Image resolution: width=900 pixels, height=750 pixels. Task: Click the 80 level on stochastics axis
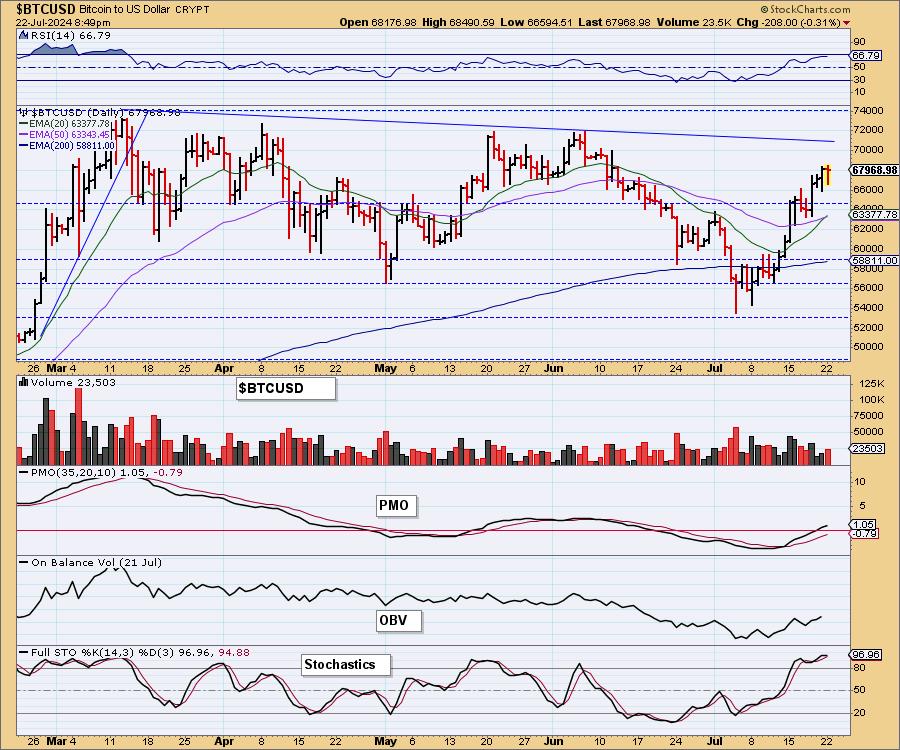click(859, 668)
